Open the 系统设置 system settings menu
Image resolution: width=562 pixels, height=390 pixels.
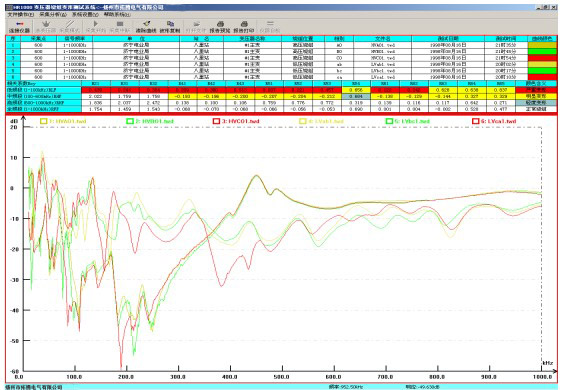coord(85,15)
